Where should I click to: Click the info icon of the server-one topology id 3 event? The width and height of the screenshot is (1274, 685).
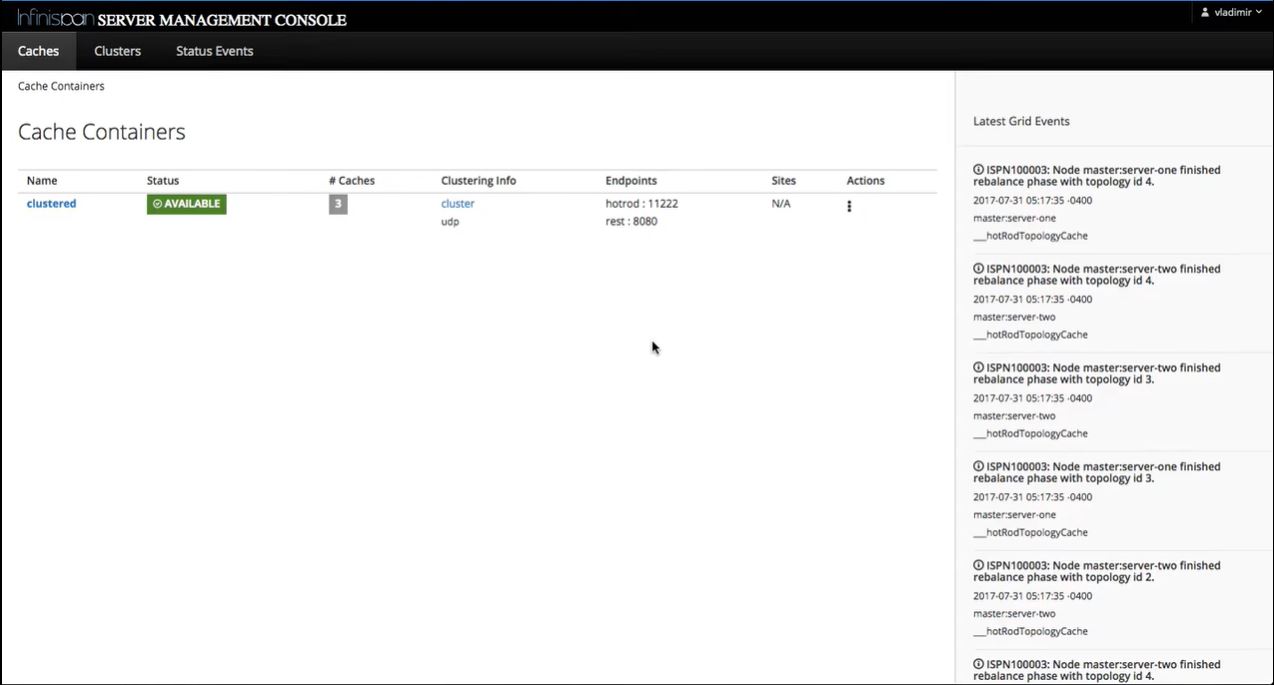point(978,467)
